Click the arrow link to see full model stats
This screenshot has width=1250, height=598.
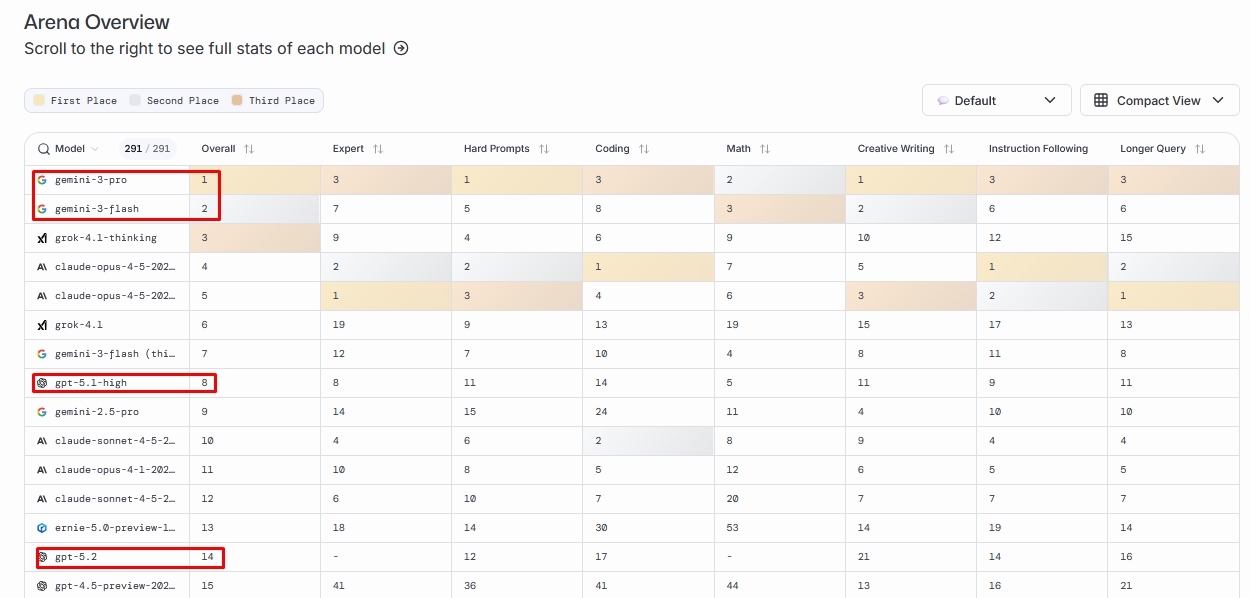tap(399, 47)
